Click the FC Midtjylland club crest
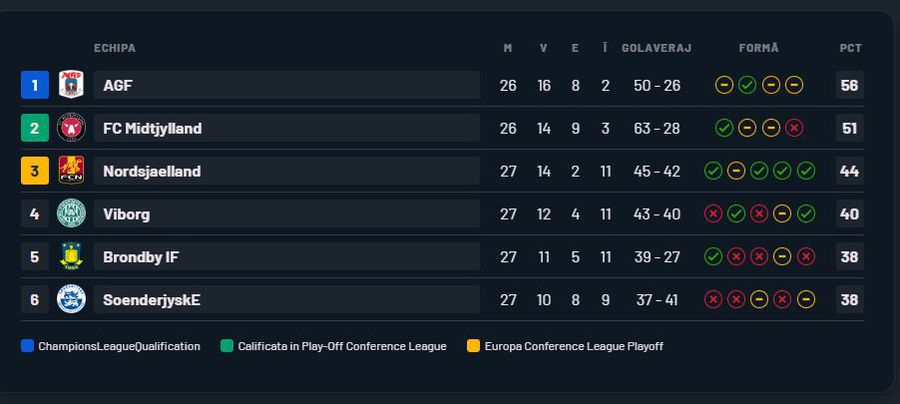 (71, 128)
